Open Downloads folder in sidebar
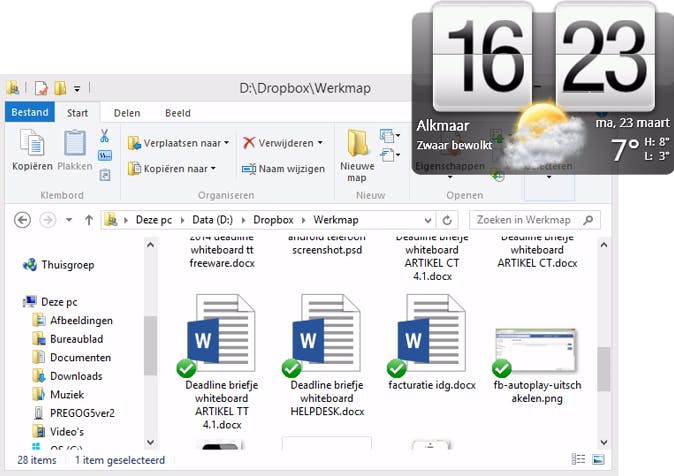Image resolution: width=674 pixels, height=476 pixels. [67, 376]
